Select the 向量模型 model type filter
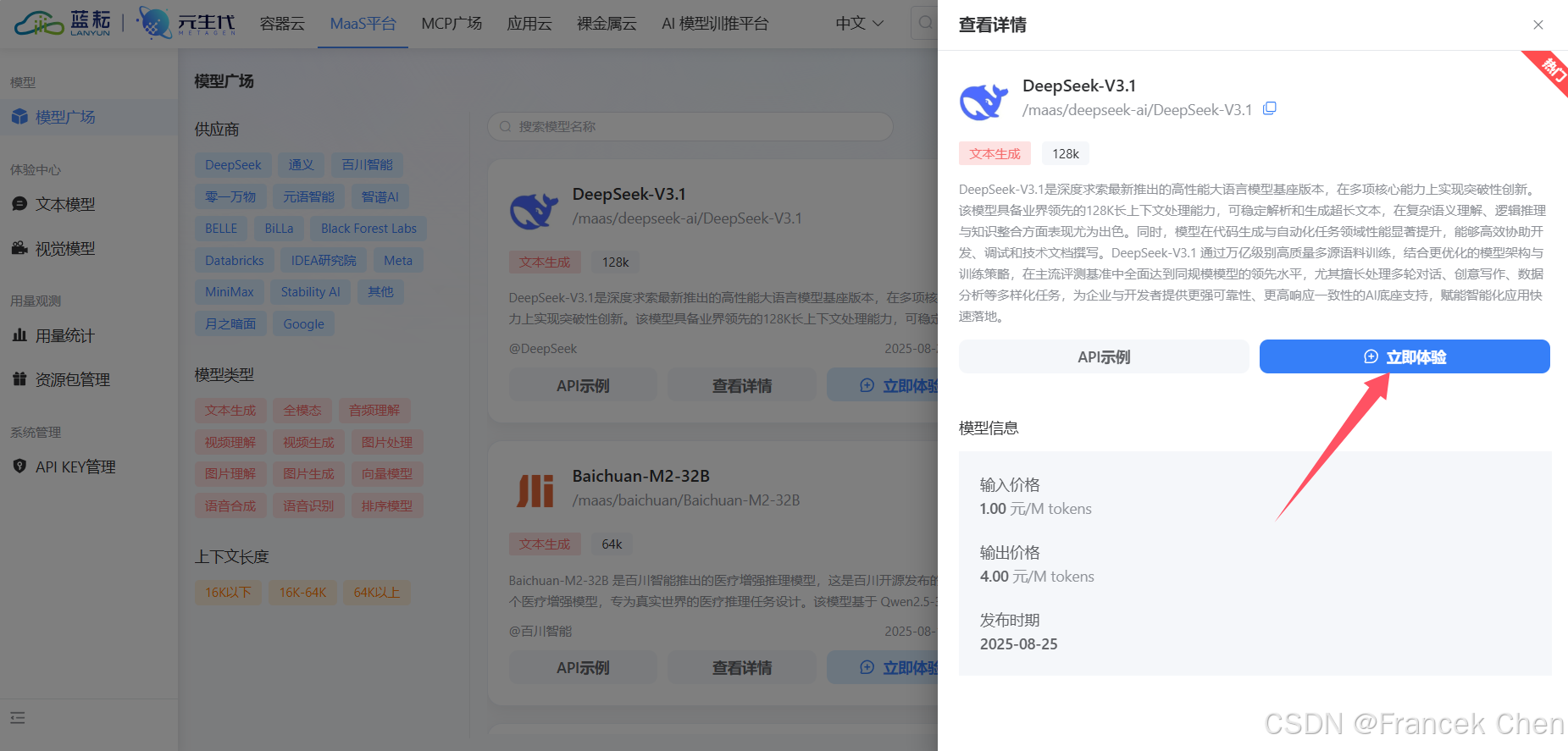 coord(387,474)
